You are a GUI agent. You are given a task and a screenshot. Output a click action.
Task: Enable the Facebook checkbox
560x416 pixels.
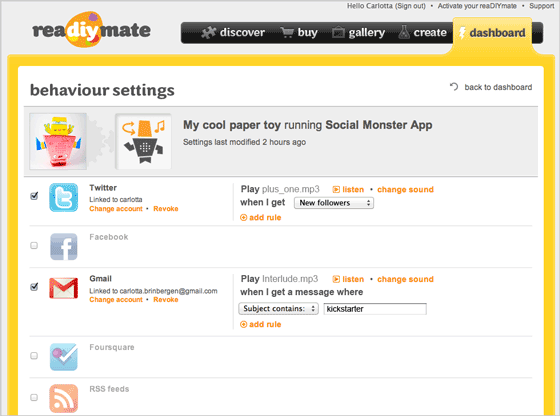[x=34, y=245]
